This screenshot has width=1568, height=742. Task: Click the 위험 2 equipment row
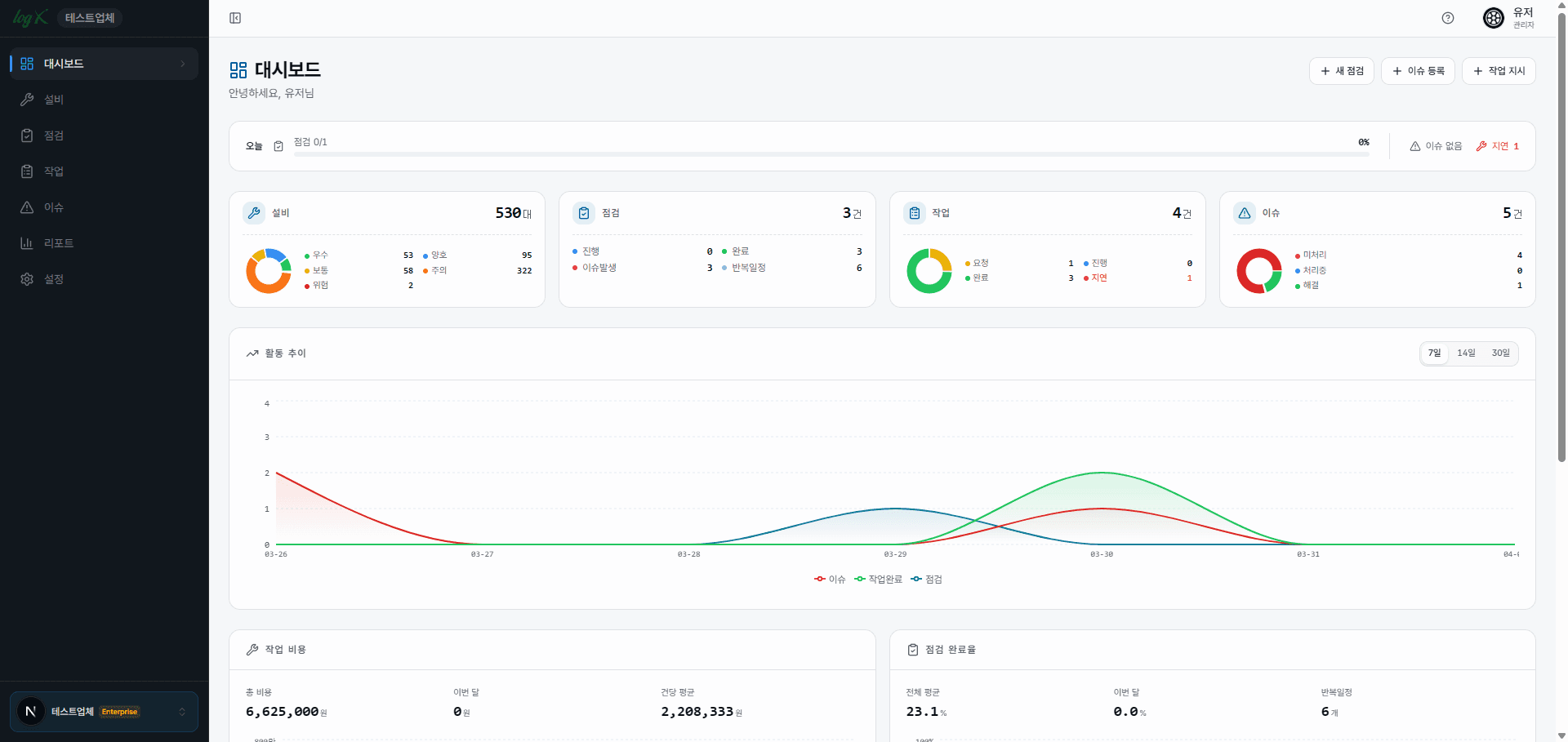point(359,286)
